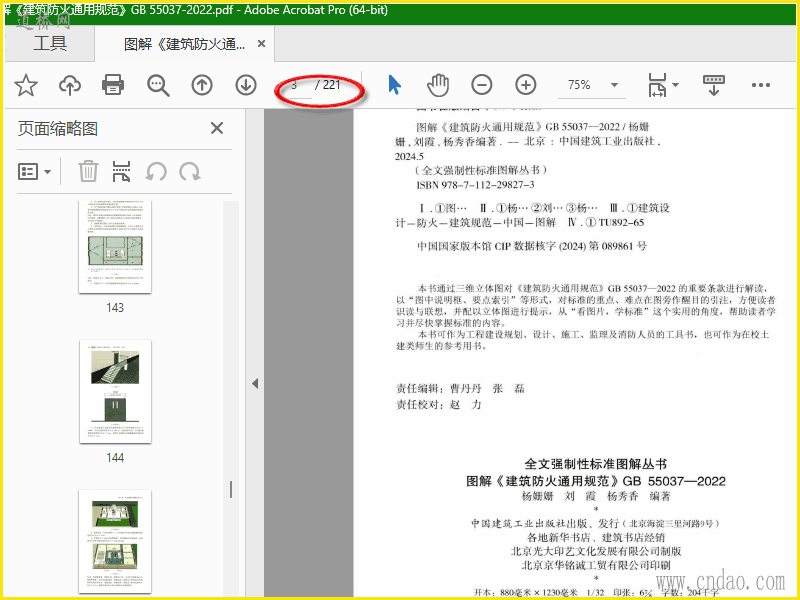Click the cloud upload icon
This screenshot has height=600, width=800.
pos(70,85)
